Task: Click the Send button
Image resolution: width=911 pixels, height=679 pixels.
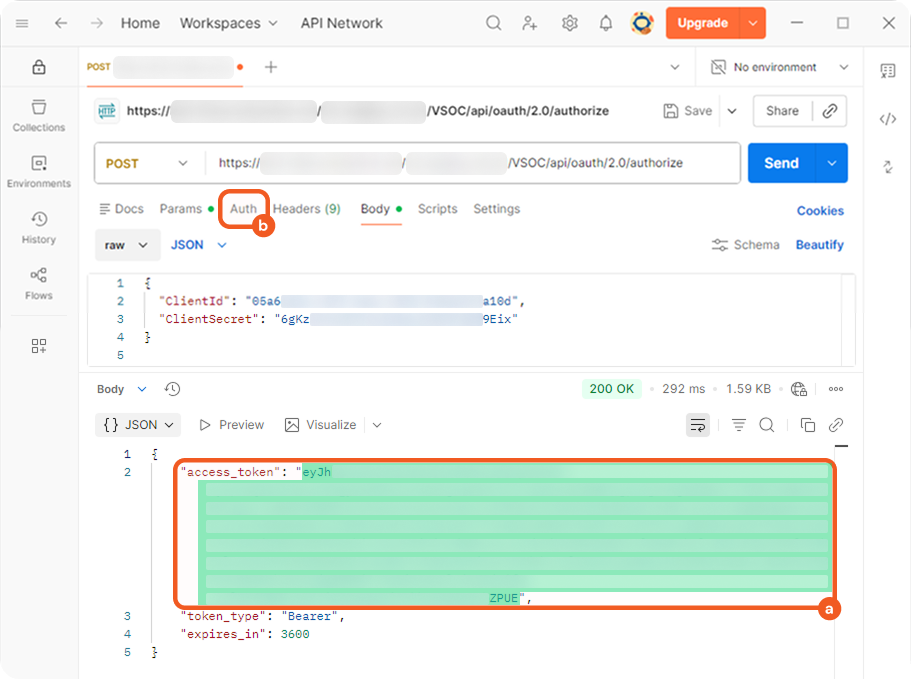Action: click(x=781, y=163)
